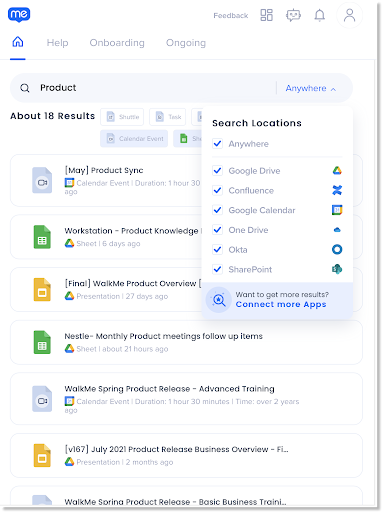382x512 pixels.
Task: Uncheck the SharePoint checkbox
Action: click(217, 269)
